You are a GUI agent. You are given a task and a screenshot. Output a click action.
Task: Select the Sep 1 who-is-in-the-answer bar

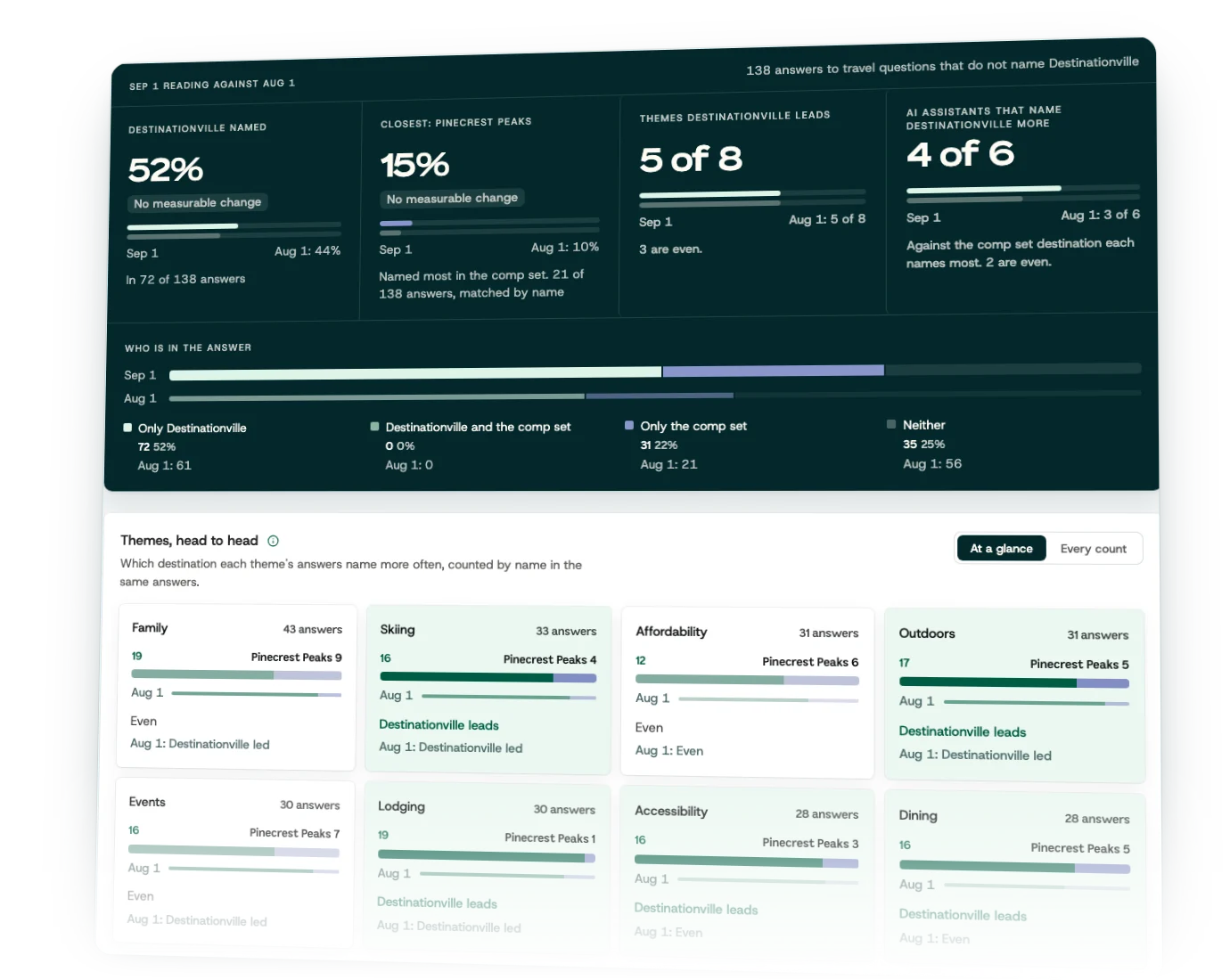[x=655, y=372]
